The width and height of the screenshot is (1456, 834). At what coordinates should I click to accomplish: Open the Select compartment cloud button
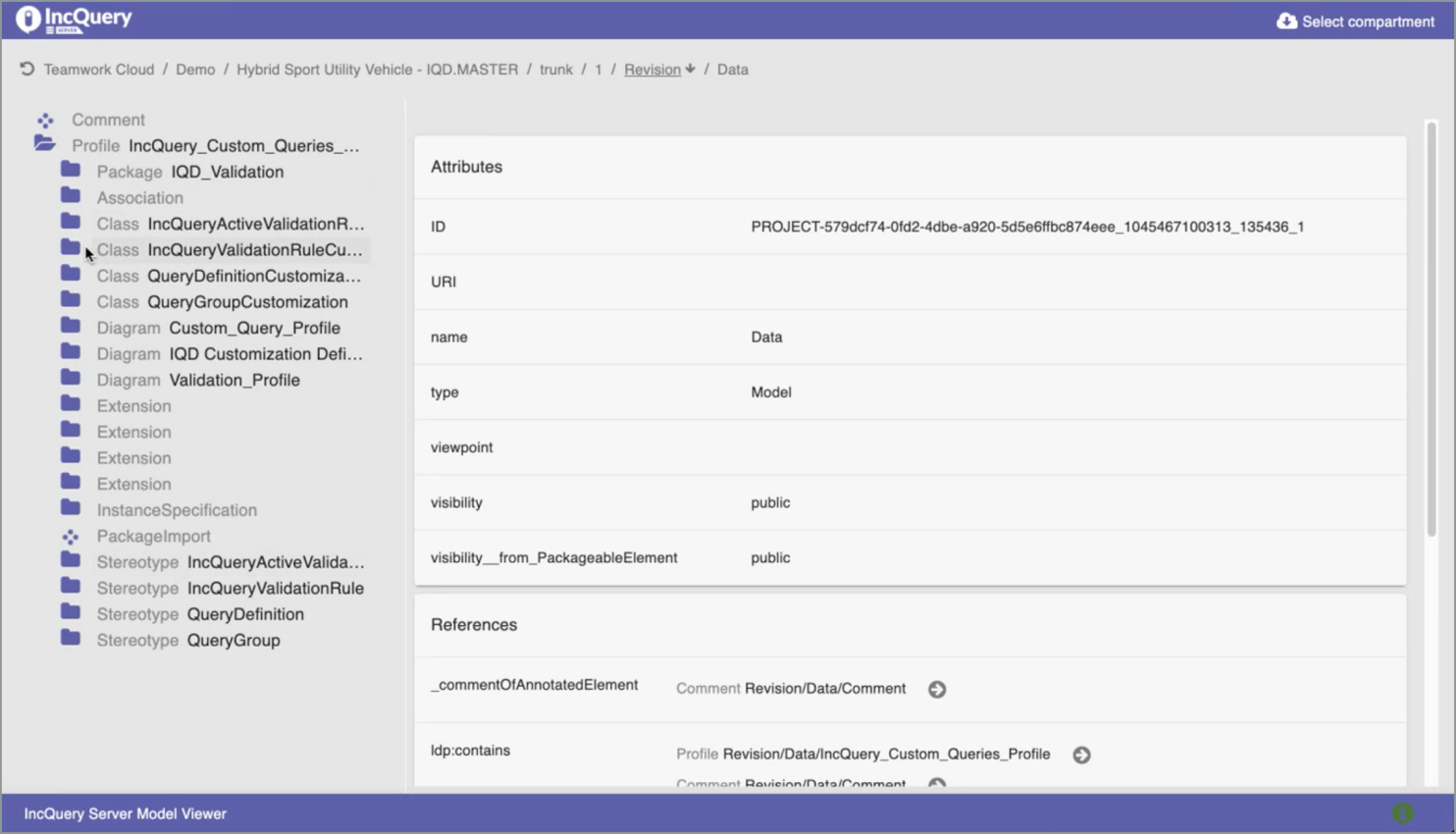click(x=1355, y=22)
